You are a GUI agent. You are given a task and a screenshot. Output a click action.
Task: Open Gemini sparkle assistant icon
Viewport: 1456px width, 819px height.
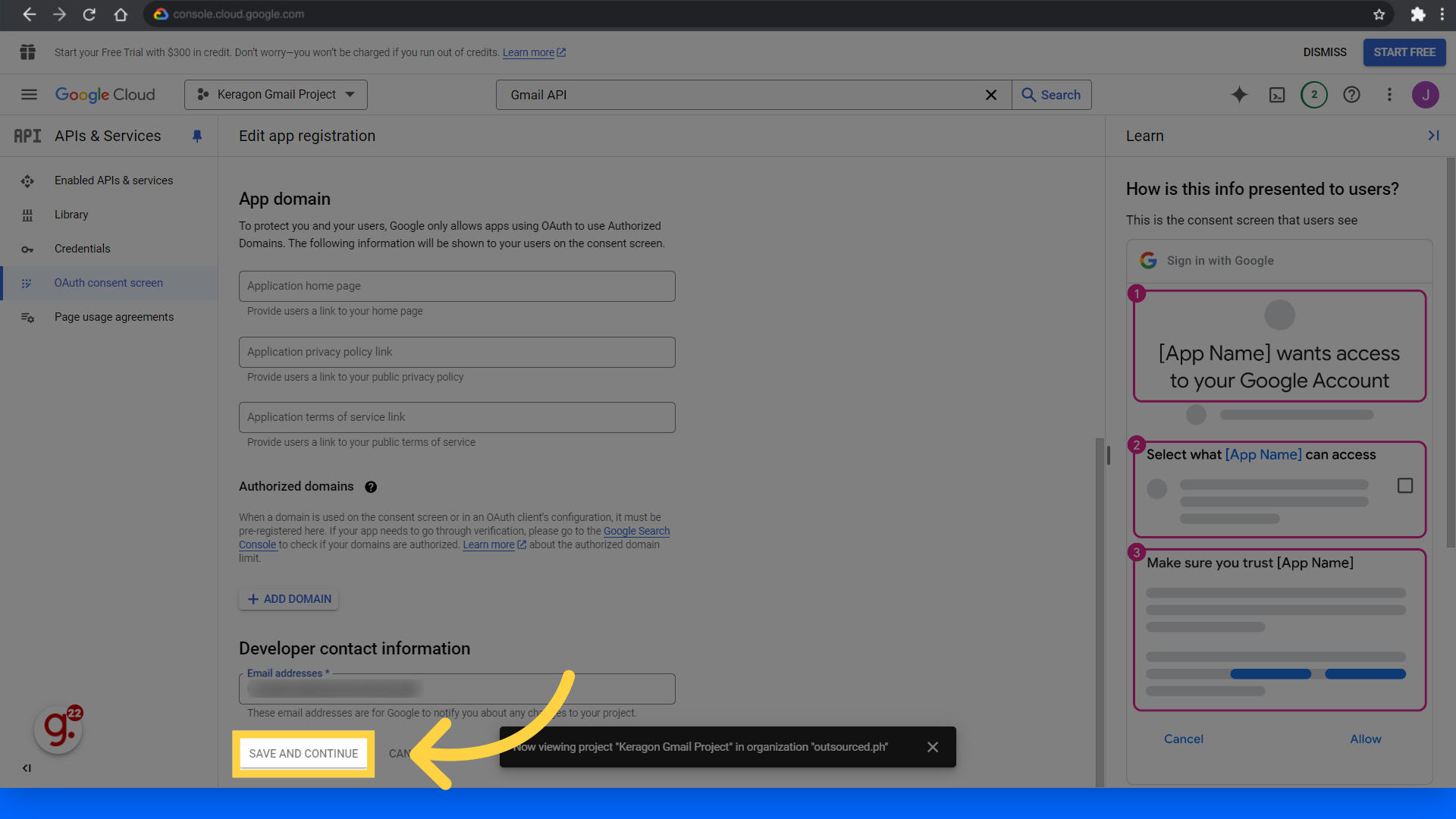point(1239,95)
